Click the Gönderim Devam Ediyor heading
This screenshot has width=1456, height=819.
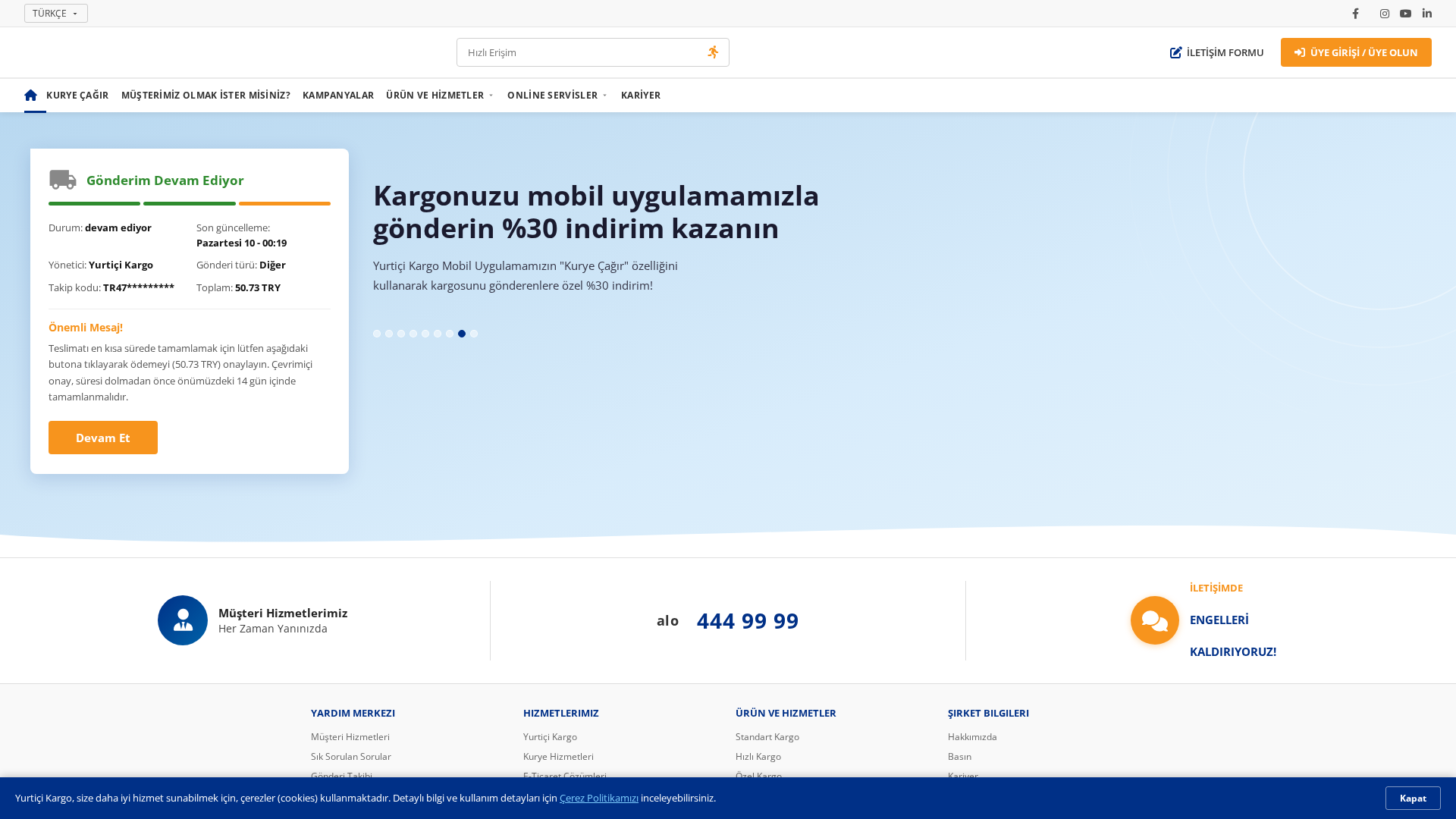(165, 180)
